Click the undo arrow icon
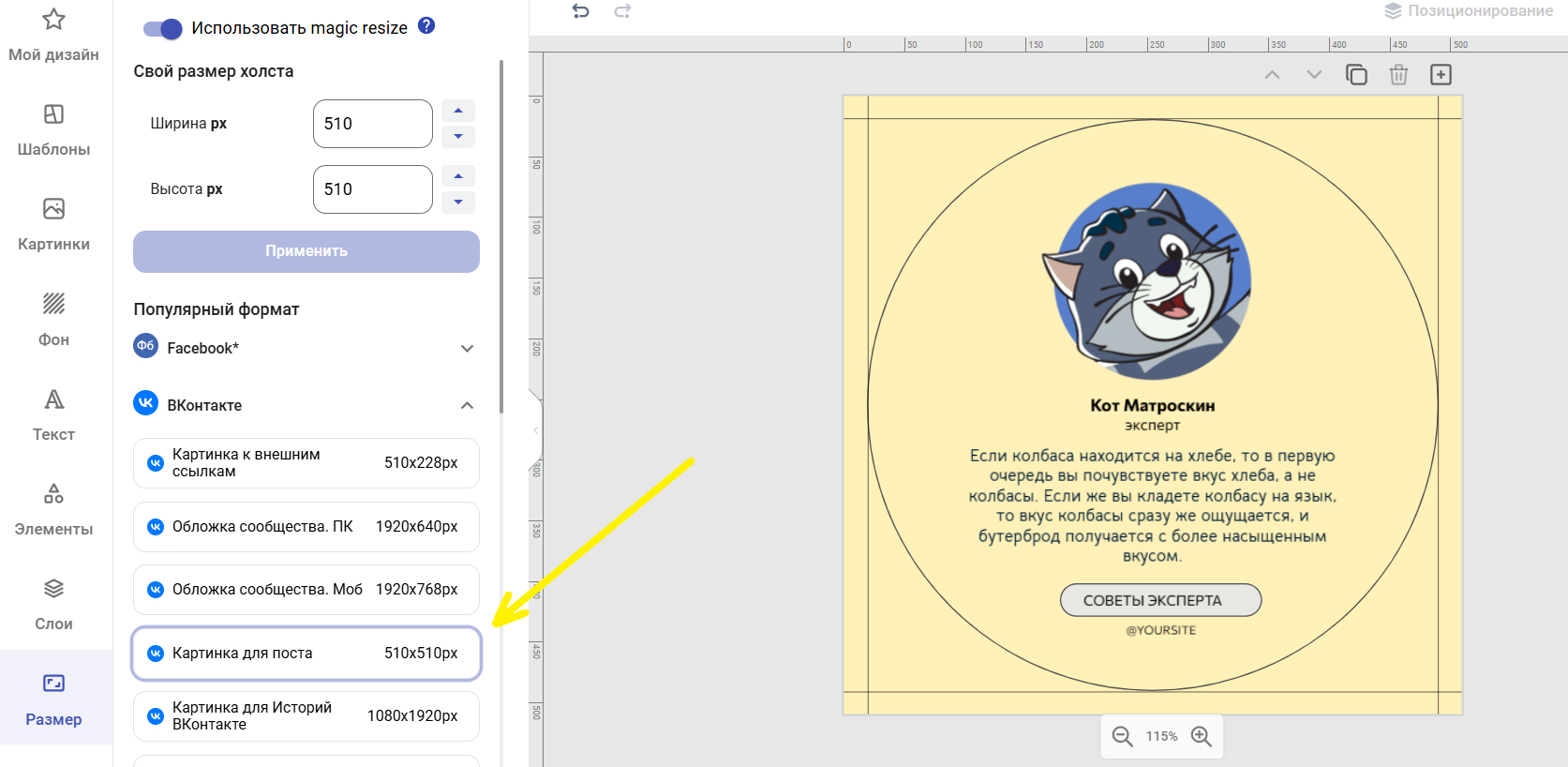Image resolution: width=1568 pixels, height=767 pixels. [x=580, y=11]
